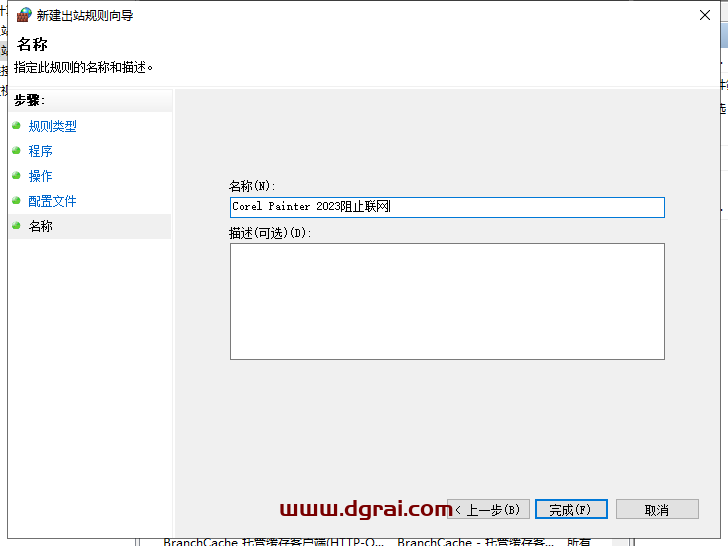
Task: Click the green bullet beside 名称 step
Action: pyautogui.click(x=16, y=226)
